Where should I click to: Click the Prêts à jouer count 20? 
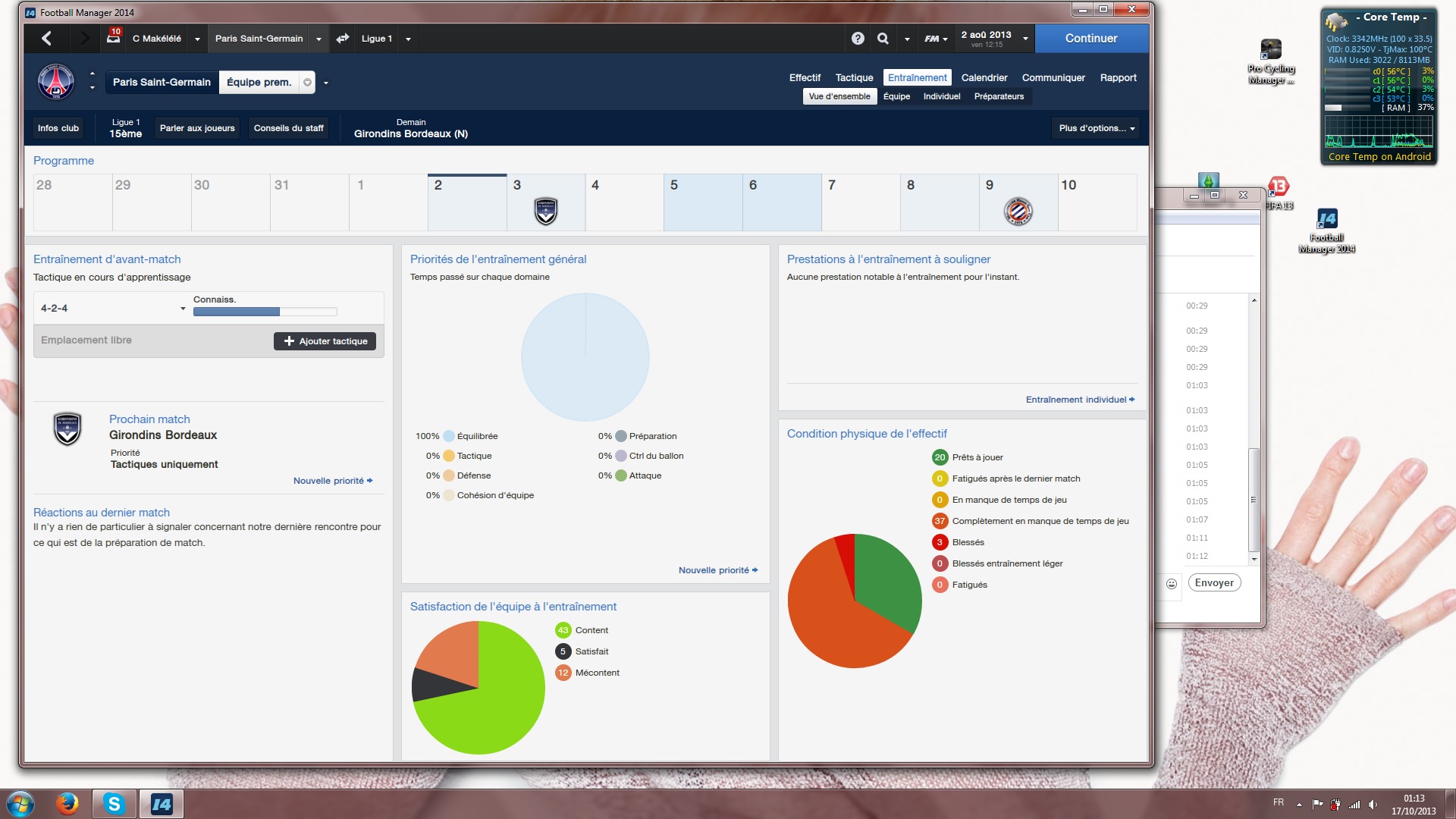940,457
